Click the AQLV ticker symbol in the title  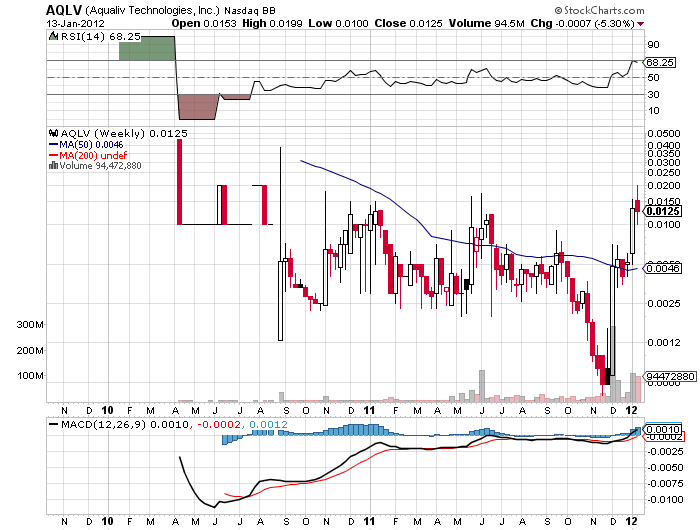click(64, 10)
